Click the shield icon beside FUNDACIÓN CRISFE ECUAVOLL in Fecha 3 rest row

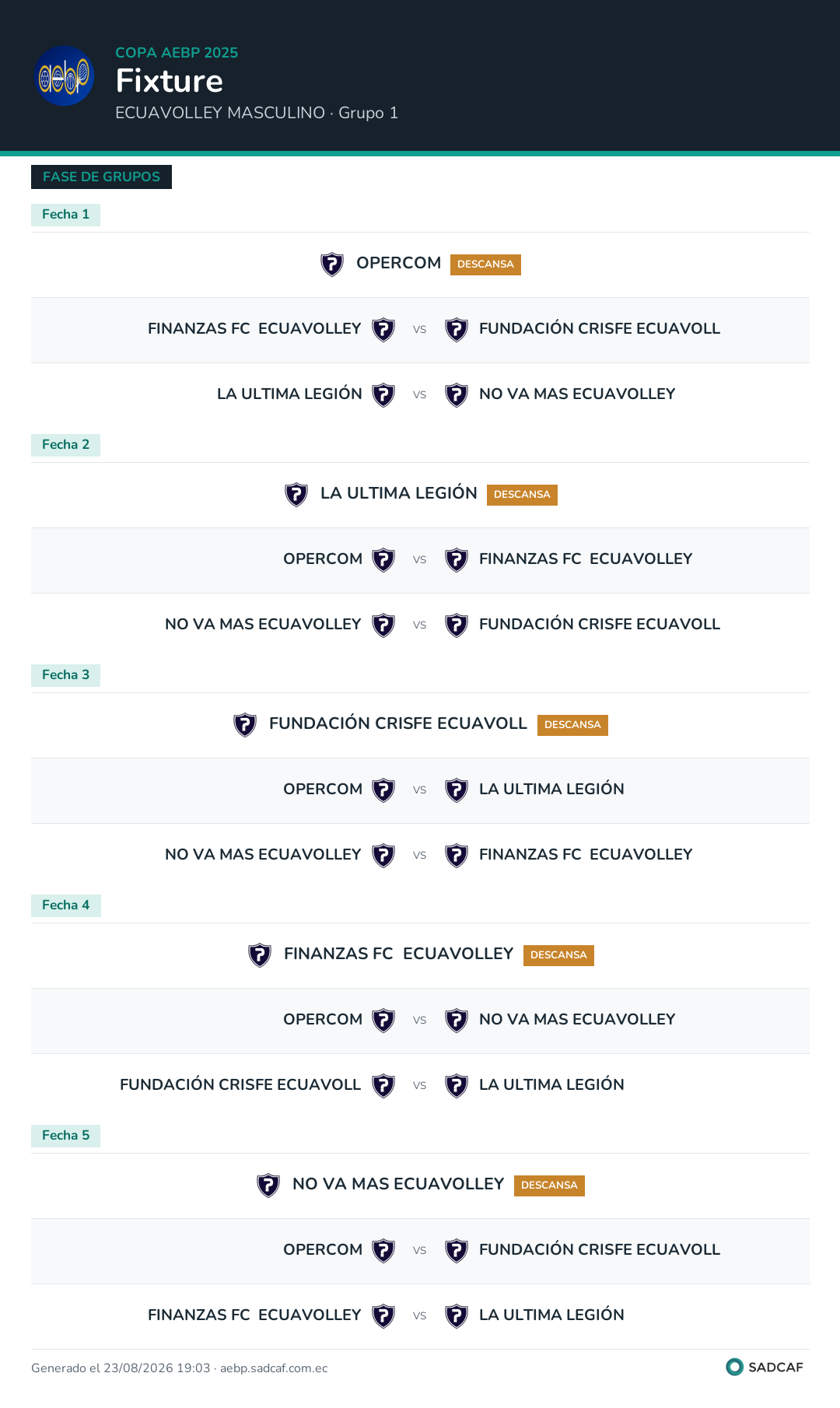coord(245,725)
